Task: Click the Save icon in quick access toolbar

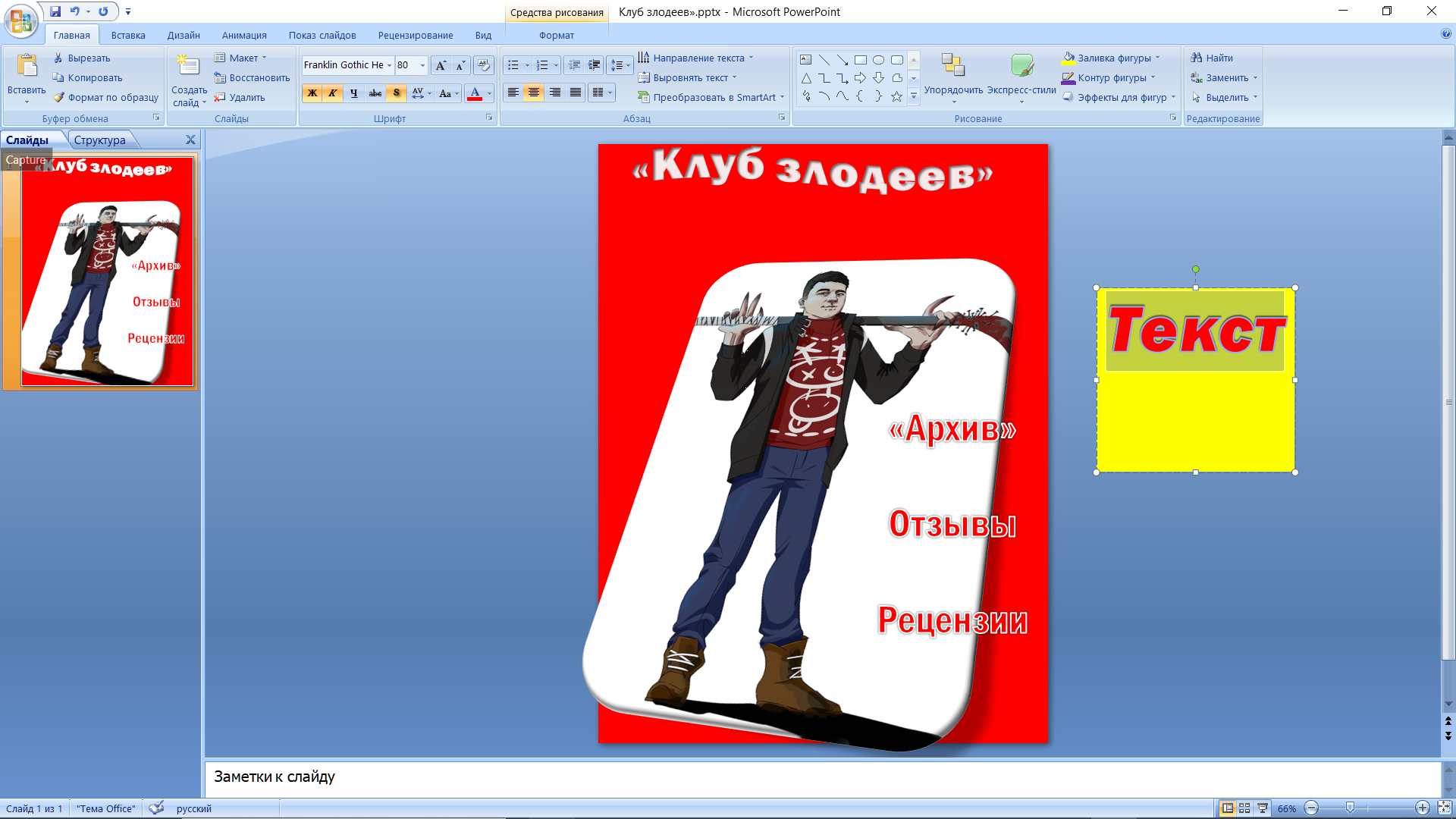Action: click(55, 11)
